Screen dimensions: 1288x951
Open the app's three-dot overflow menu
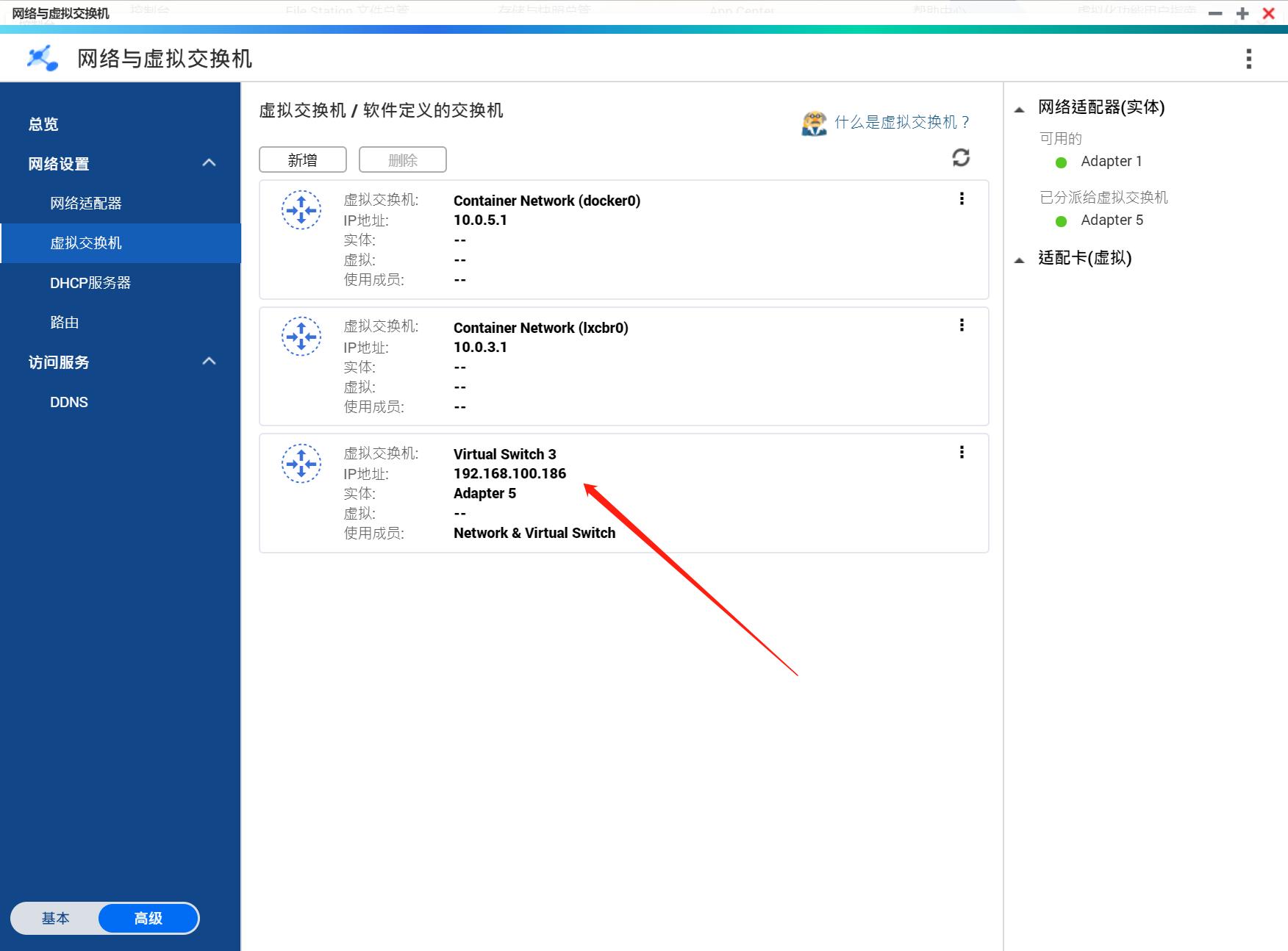tap(1248, 59)
